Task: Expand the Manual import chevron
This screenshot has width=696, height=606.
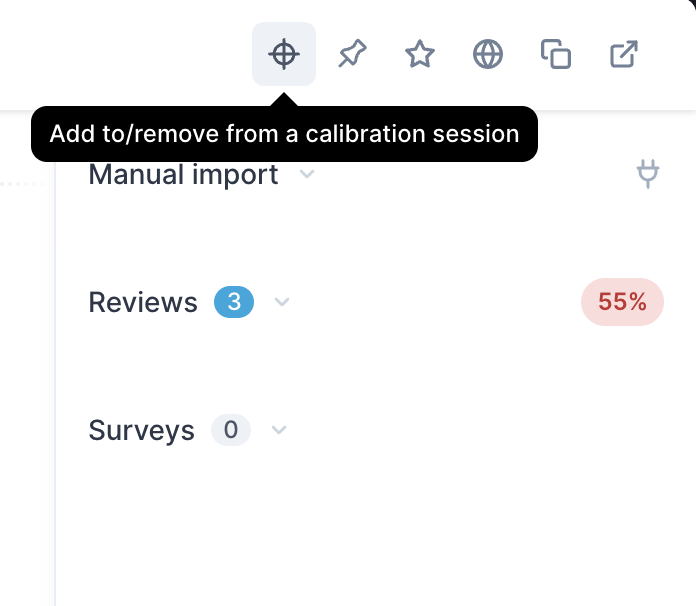Action: point(307,174)
